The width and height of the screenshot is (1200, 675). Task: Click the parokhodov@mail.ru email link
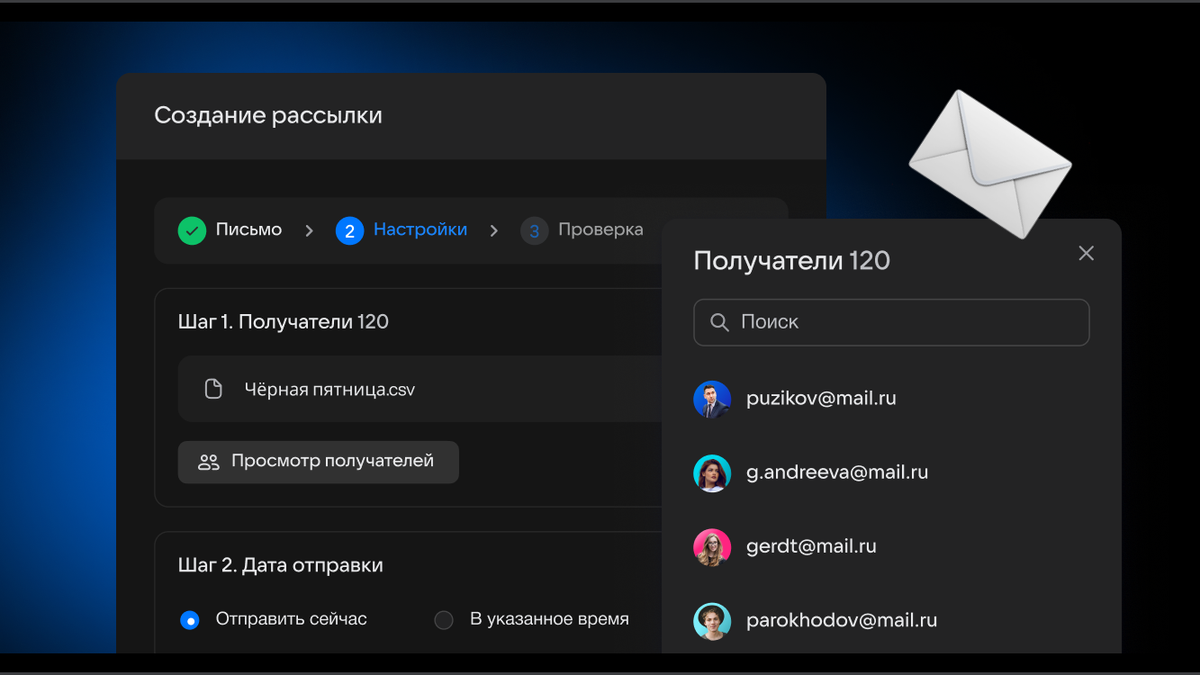click(x=841, y=620)
